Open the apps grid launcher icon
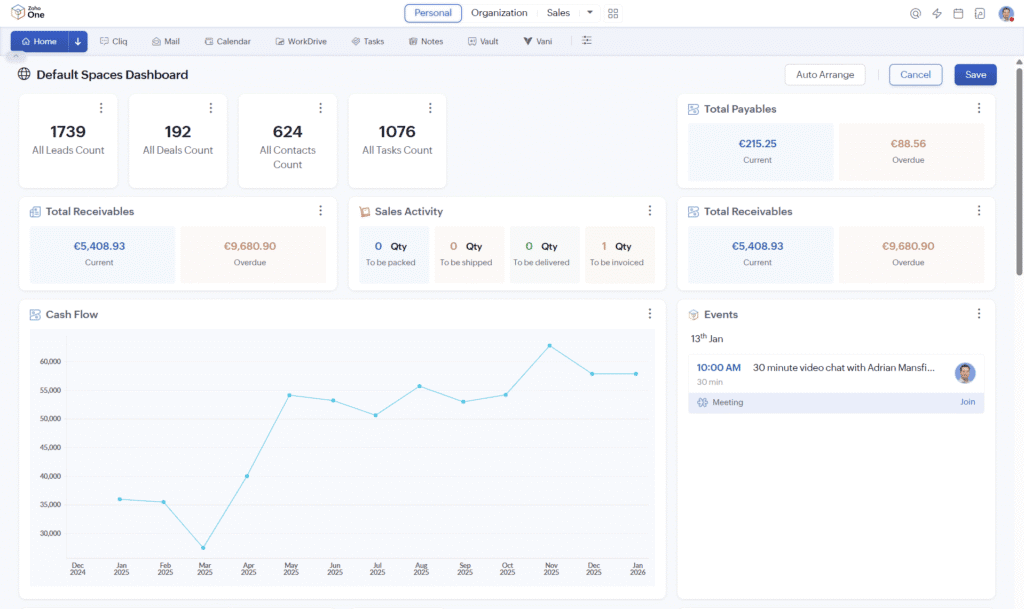 [613, 13]
